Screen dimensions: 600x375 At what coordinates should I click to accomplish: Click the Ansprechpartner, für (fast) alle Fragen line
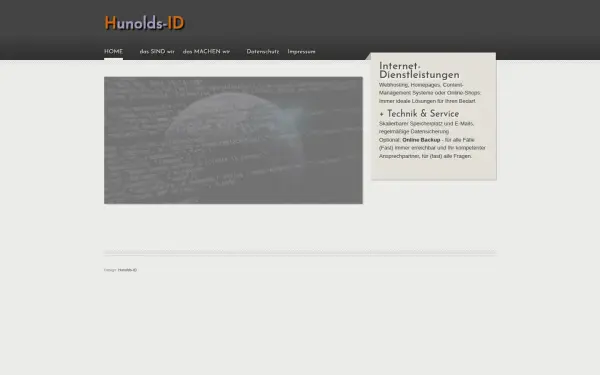(x=425, y=156)
